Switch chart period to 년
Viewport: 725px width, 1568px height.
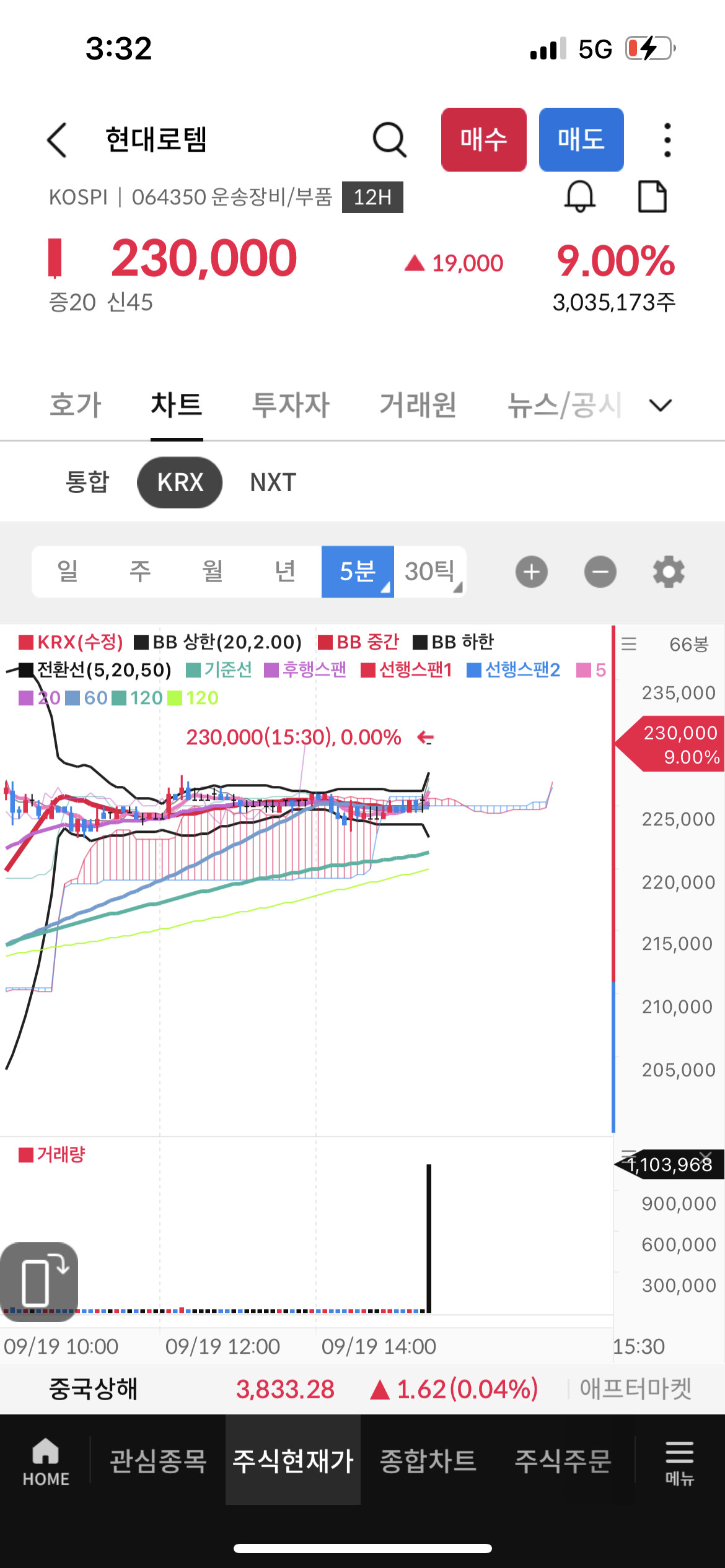point(285,572)
